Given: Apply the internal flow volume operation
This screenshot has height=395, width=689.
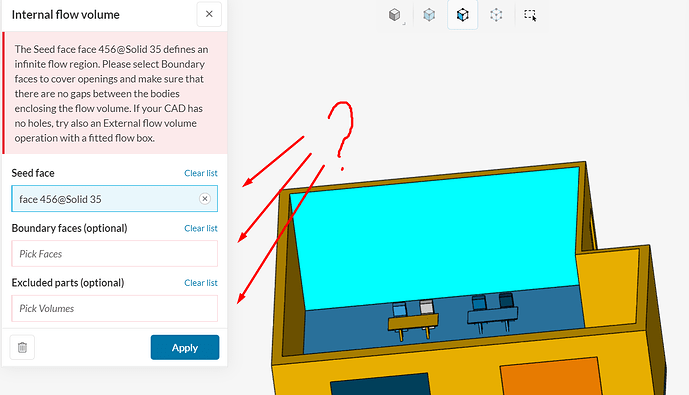Looking at the screenshot, I should [185, 348].
